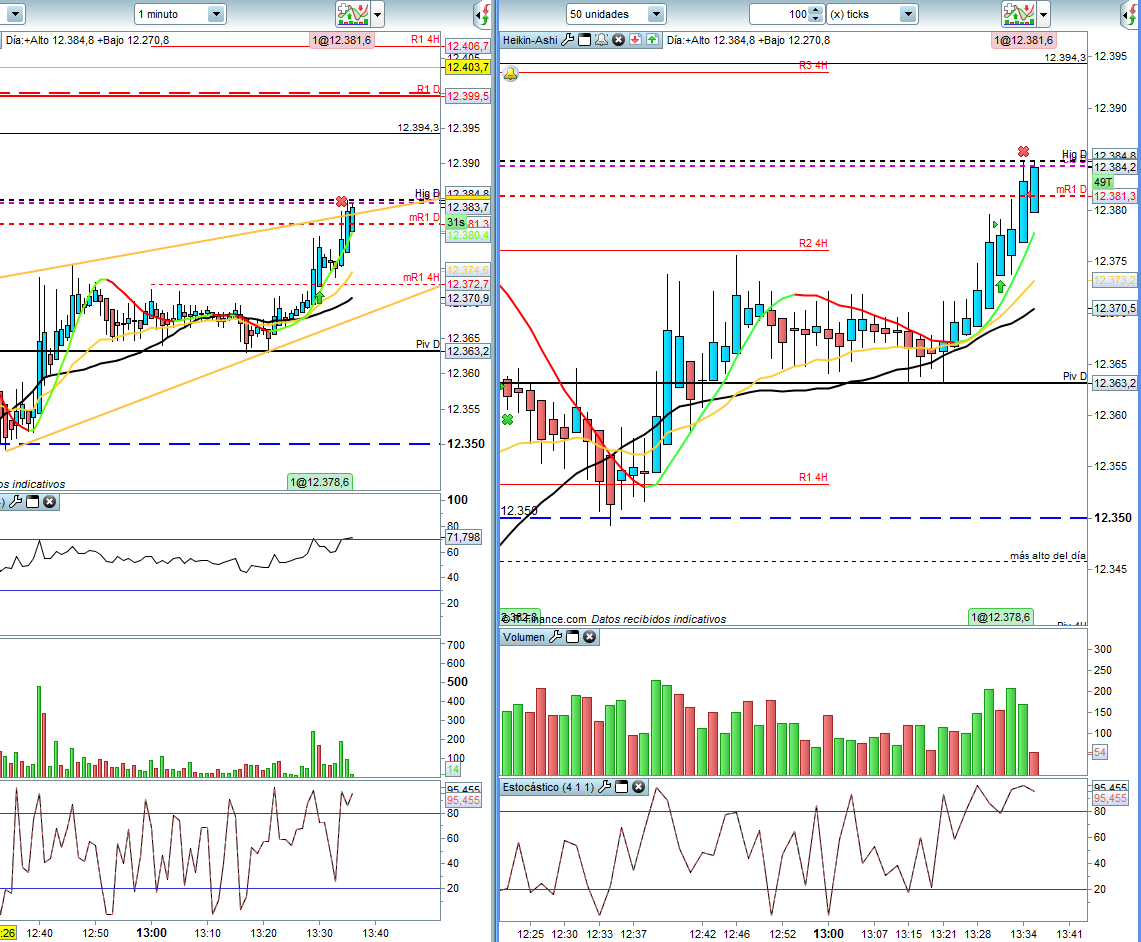Click green up-arrow signal on right chart
This screenshot has width=1141, height=942.
[1001, 286]
